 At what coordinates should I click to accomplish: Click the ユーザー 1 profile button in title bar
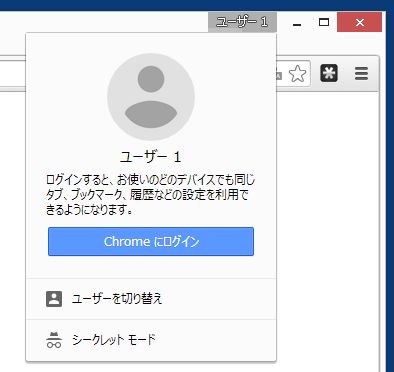[x=242, y=22]
